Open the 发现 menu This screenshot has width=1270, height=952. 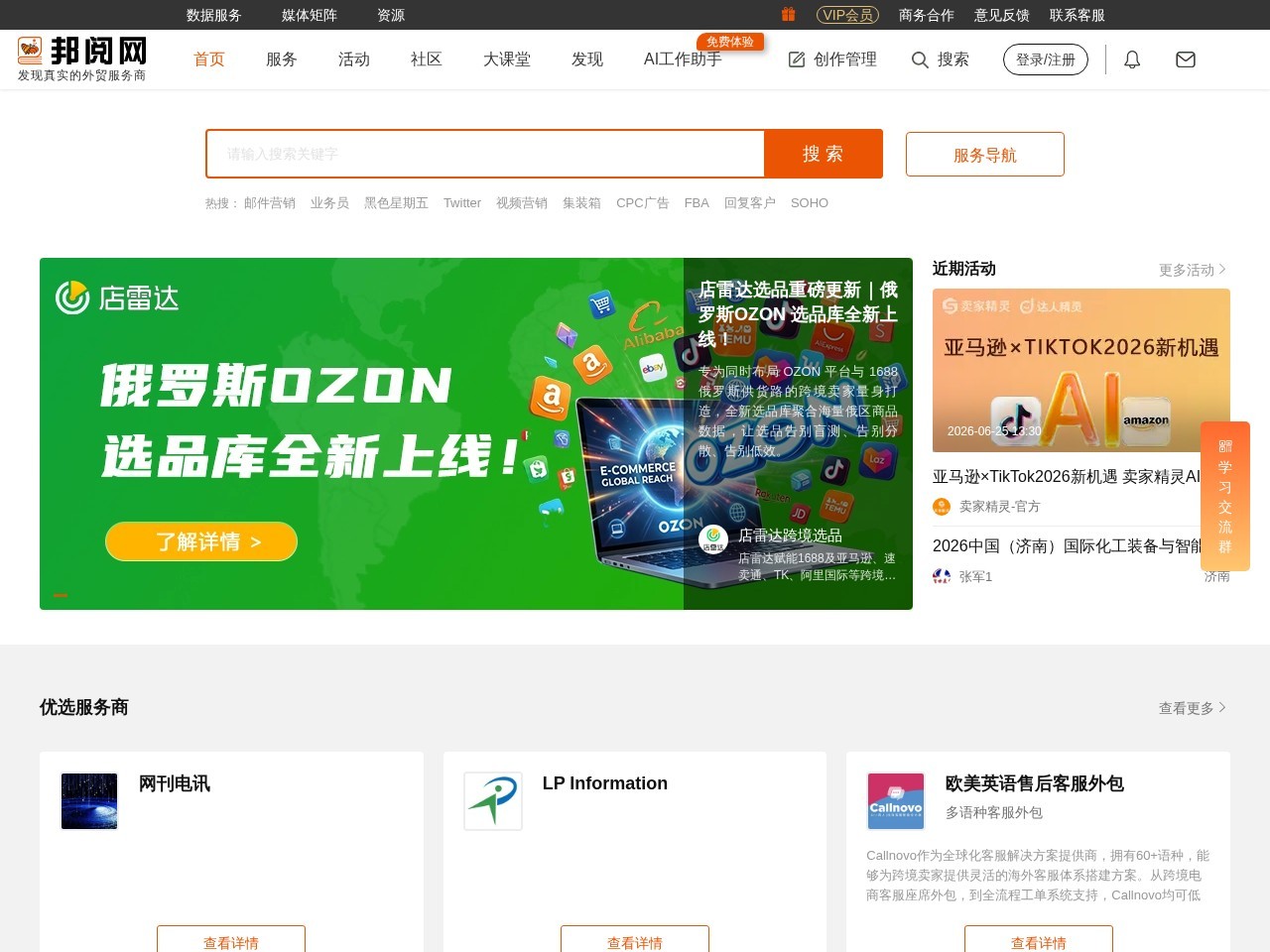tap(587, 59)
